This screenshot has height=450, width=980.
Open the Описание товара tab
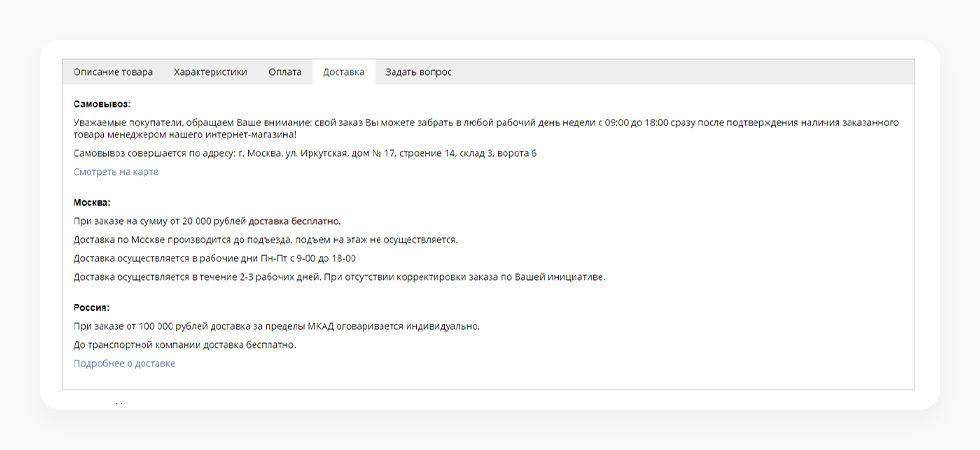click(x=113, y=72)
